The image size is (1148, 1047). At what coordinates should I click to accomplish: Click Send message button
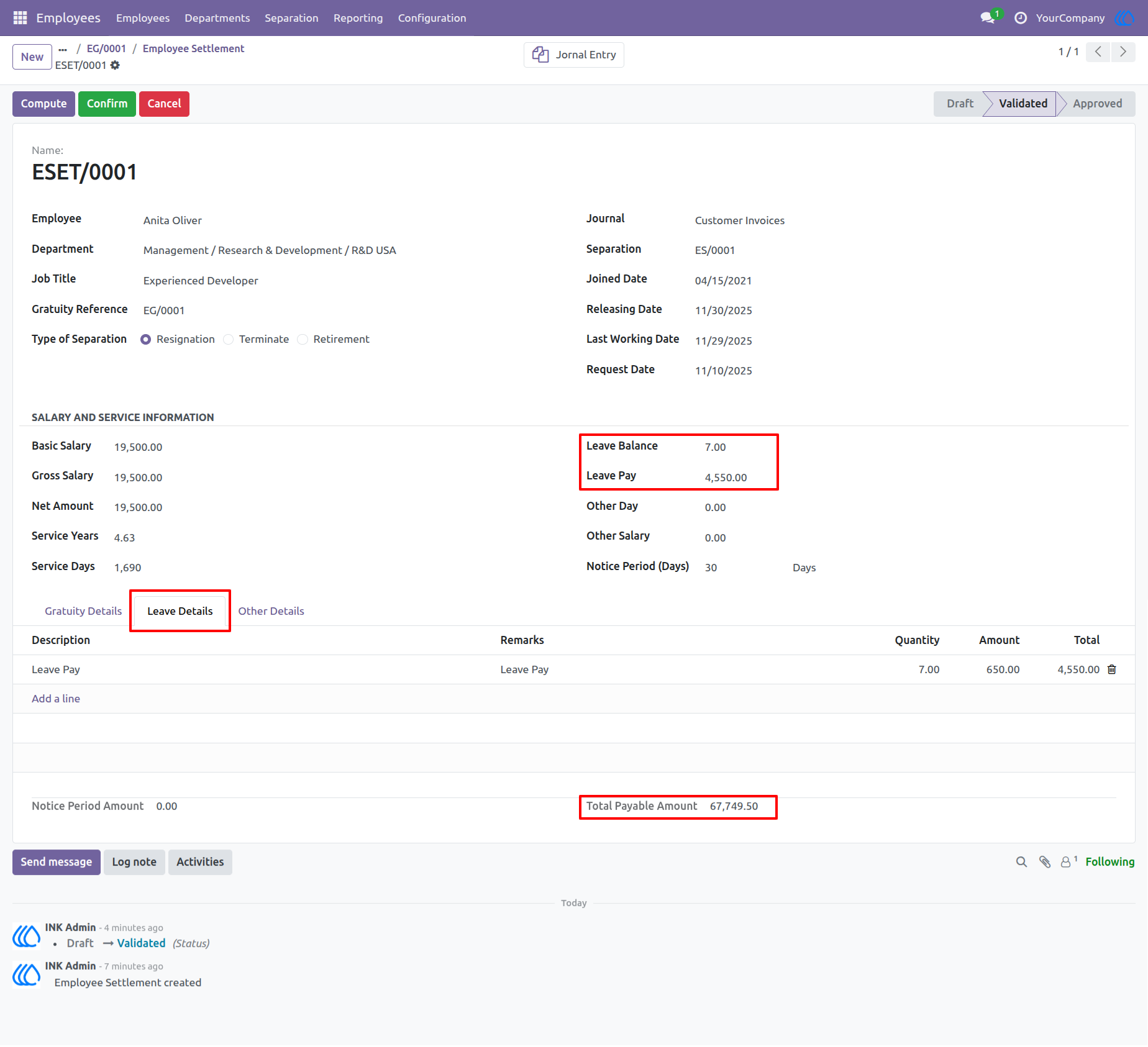[x=57, y=862]
